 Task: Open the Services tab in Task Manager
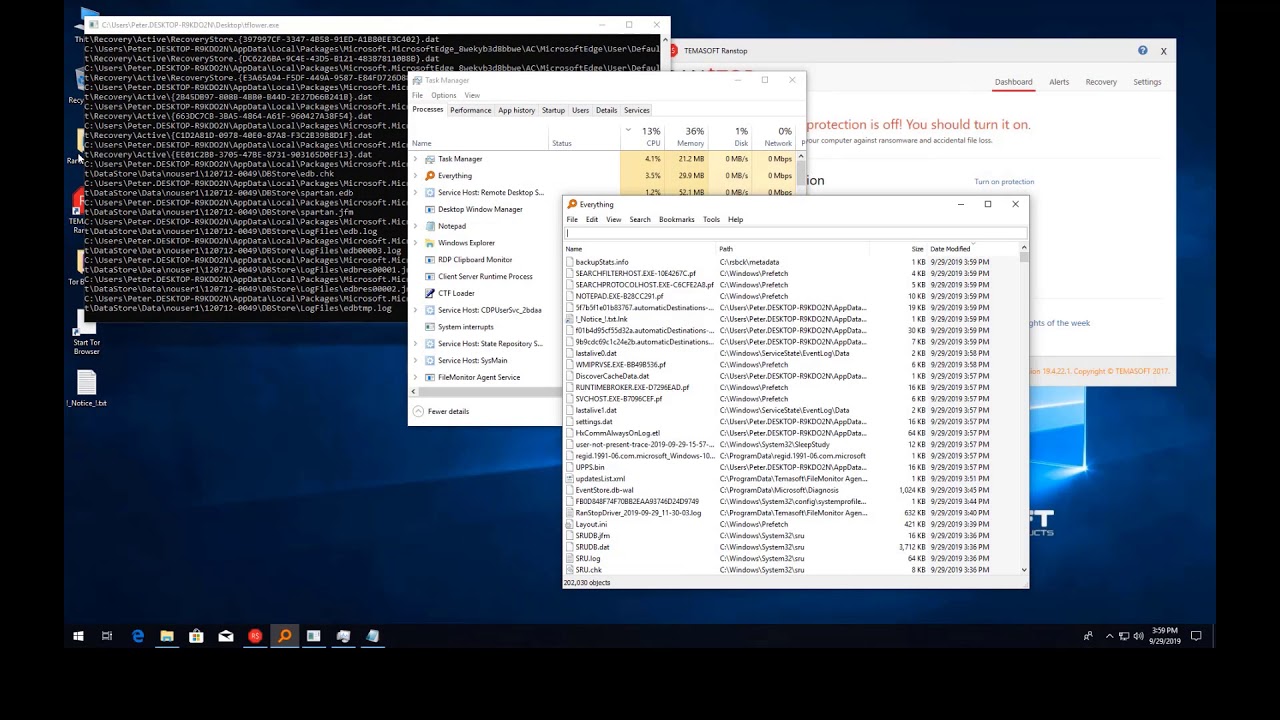coord(637,110)
